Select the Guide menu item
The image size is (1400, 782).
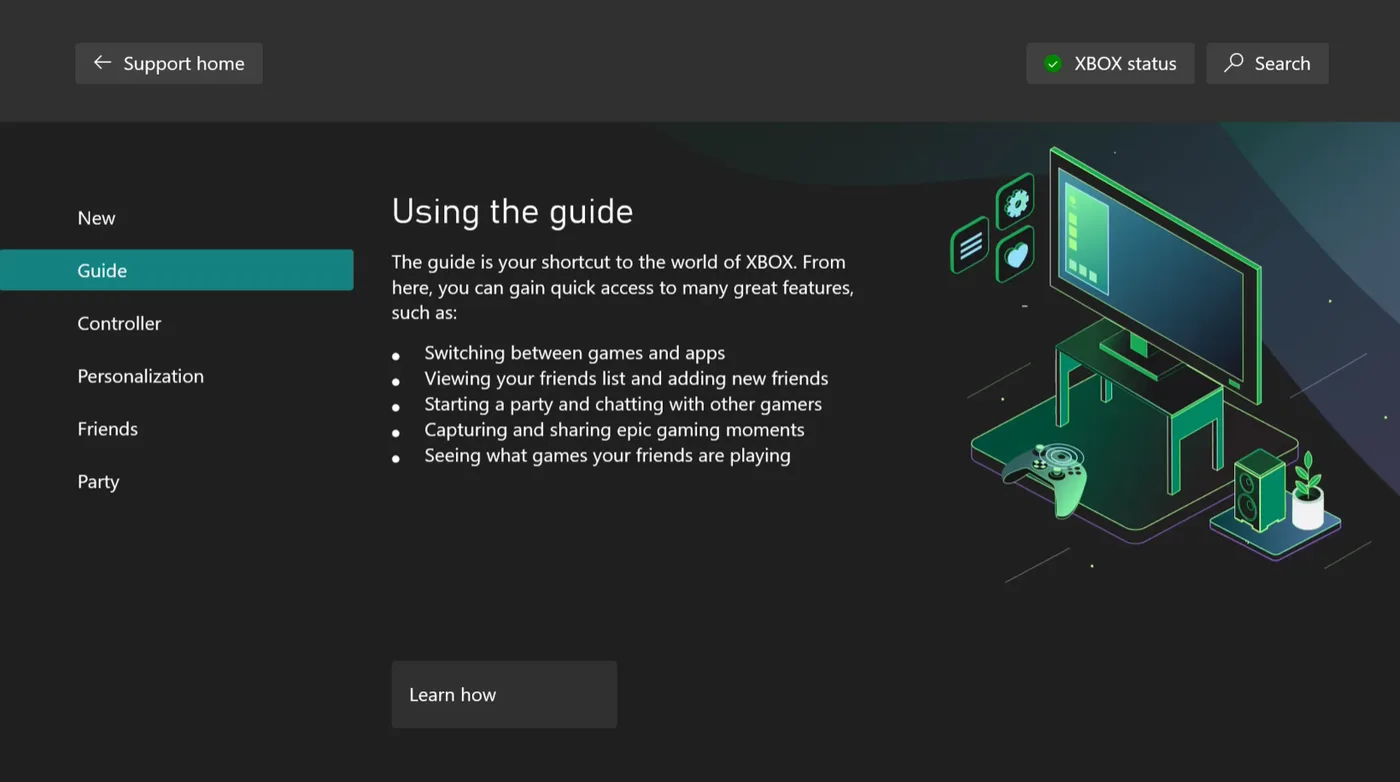[177, 270]
